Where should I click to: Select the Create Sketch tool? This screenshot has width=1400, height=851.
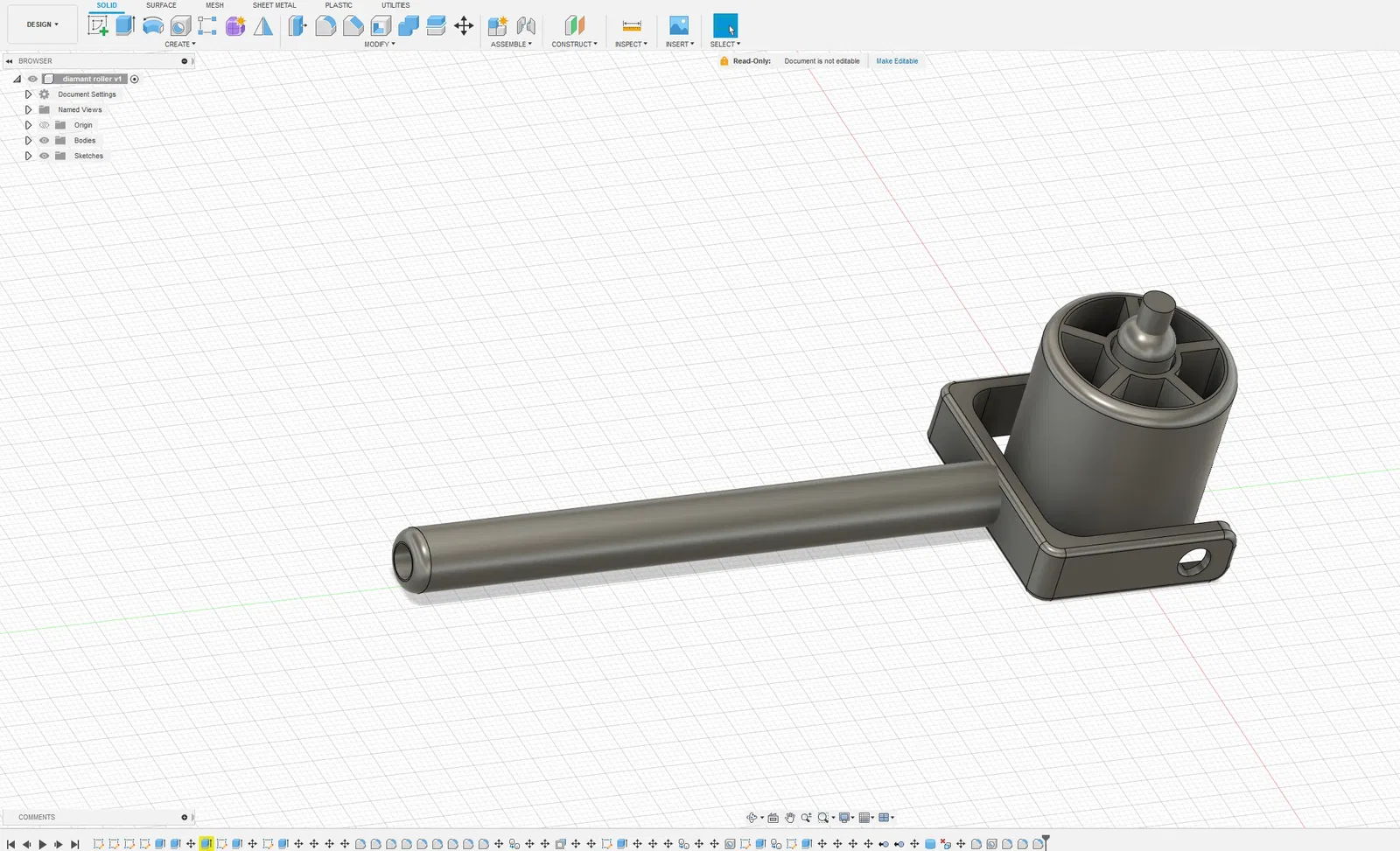(98, 25)
